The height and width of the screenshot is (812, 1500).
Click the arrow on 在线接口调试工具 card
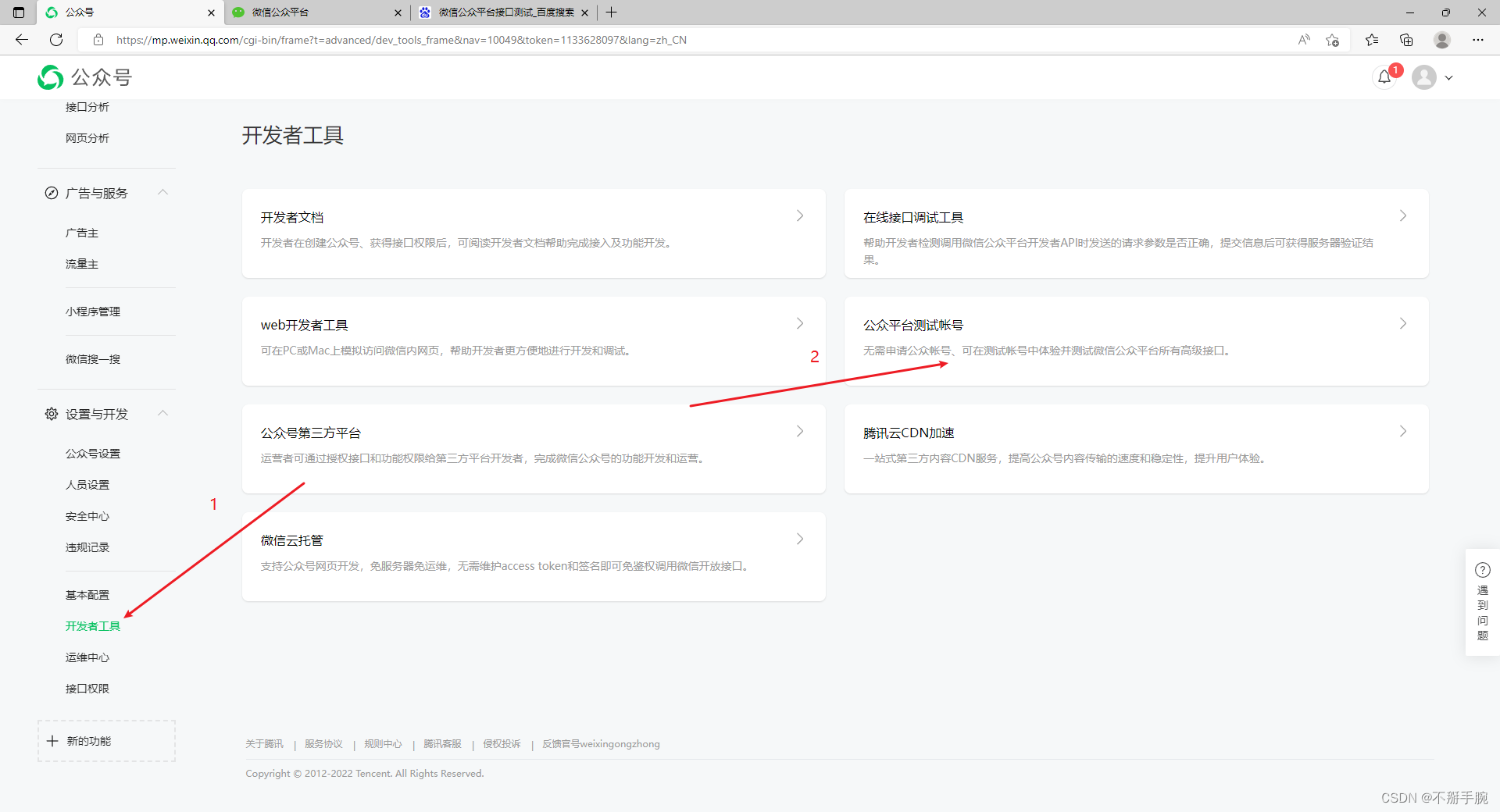click(1403, 216)
